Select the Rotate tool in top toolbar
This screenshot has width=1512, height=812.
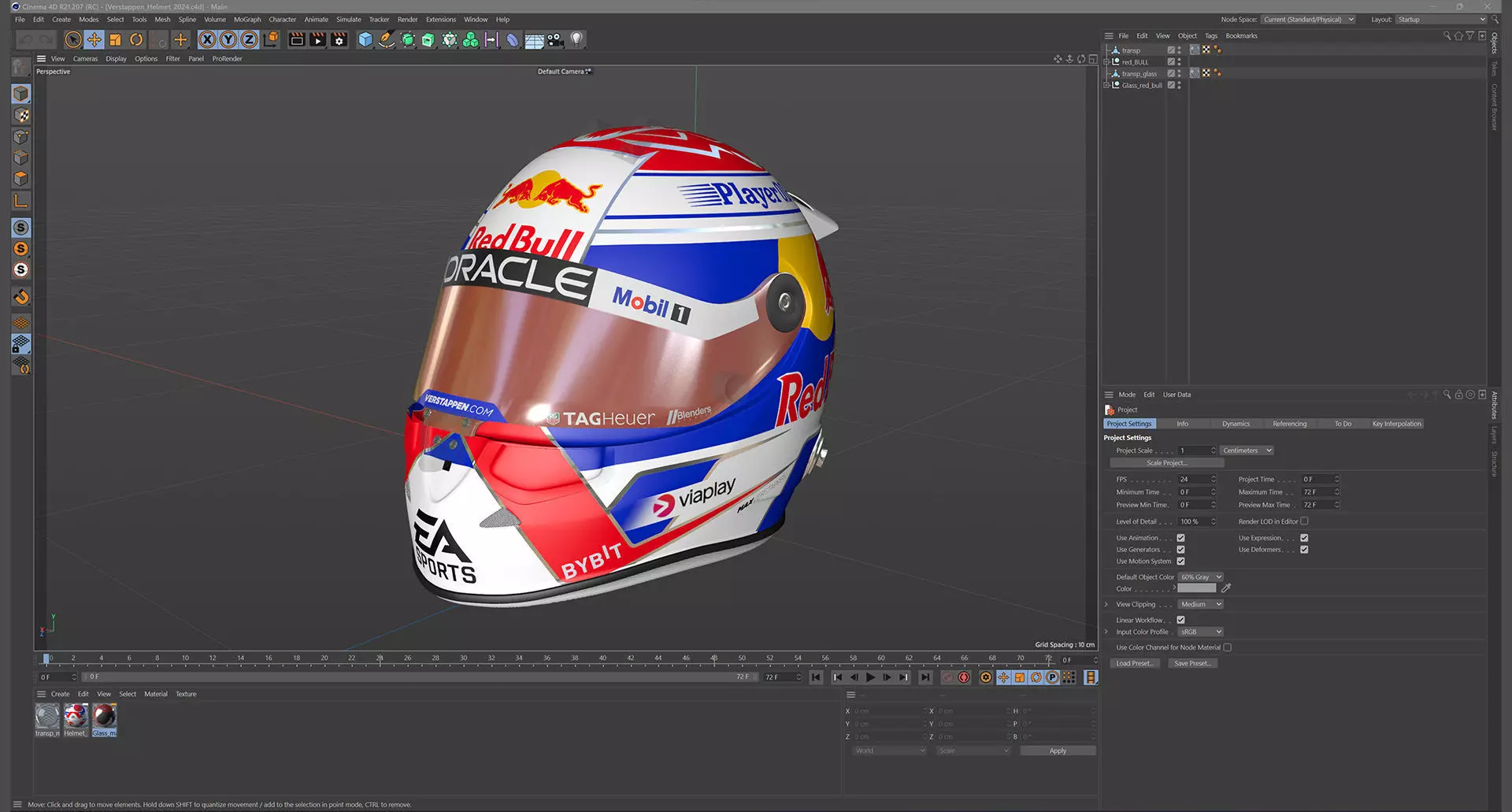point(136,39)
